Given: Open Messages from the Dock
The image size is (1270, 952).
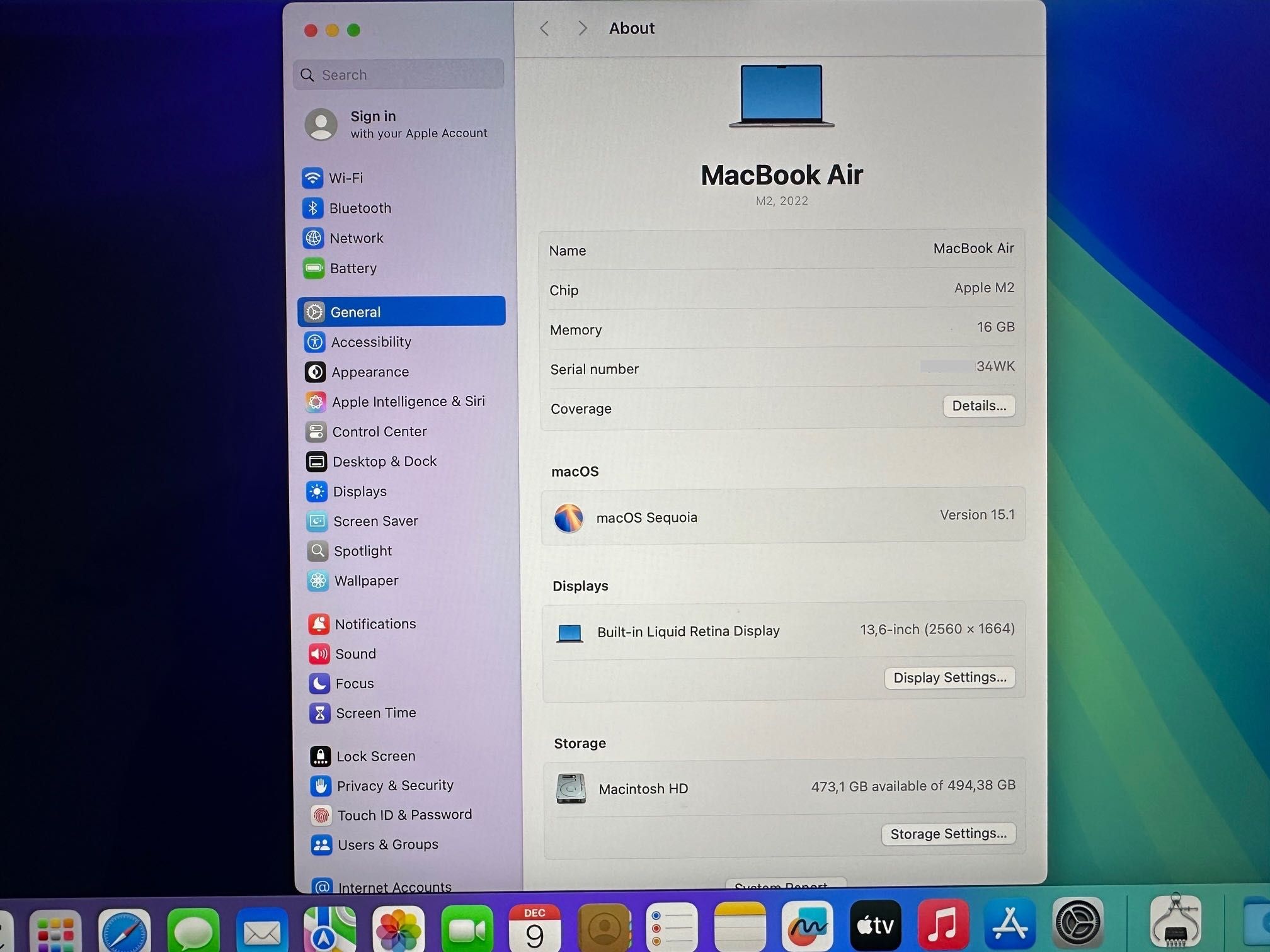Looking at the screenshot, I should pos(193,931).
